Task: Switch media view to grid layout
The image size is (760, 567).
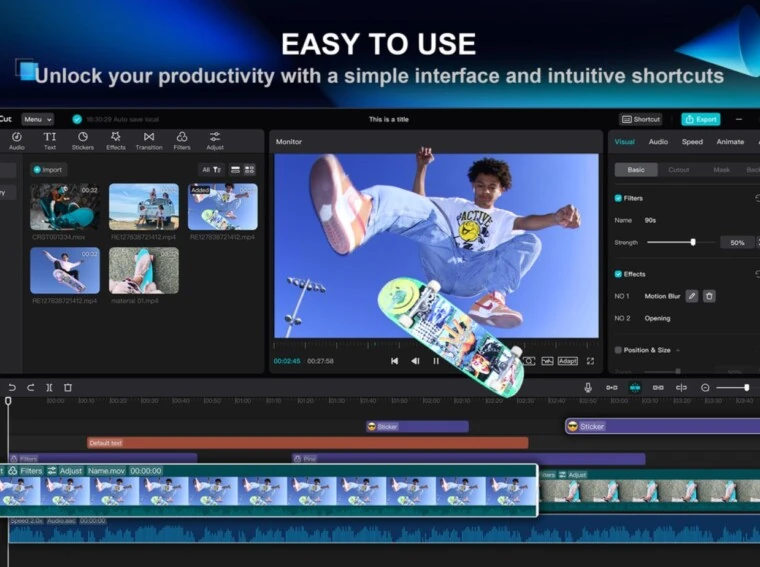Action: tap(249, 170)
